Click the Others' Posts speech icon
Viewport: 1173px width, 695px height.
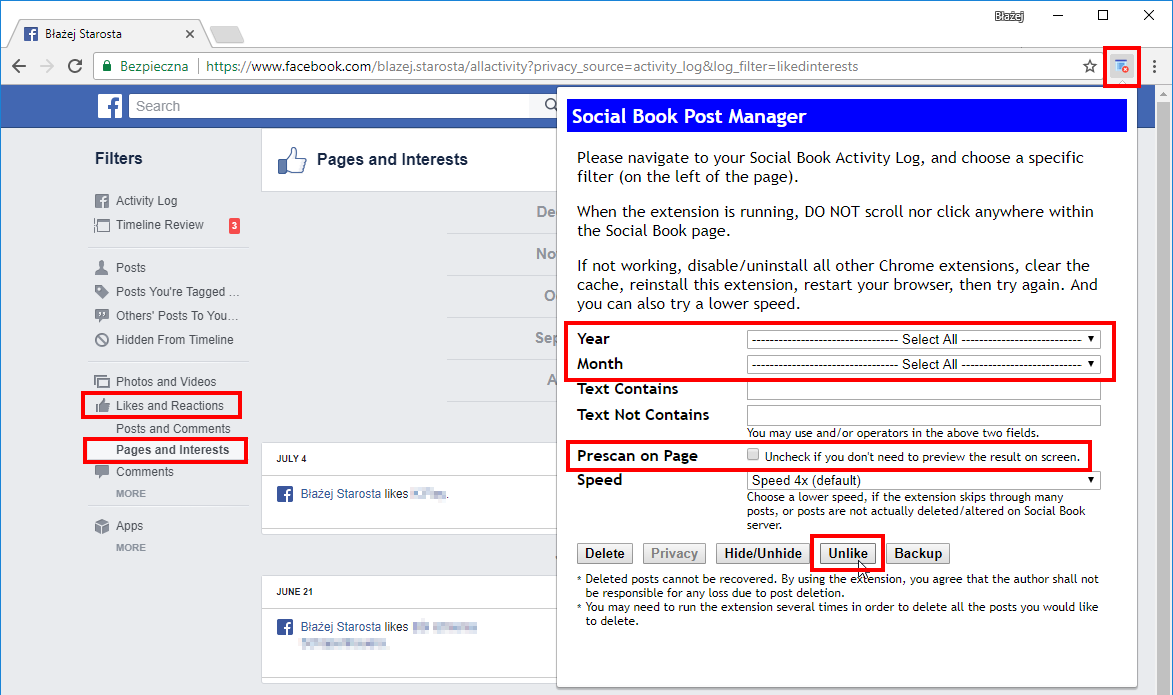(102, 316)
